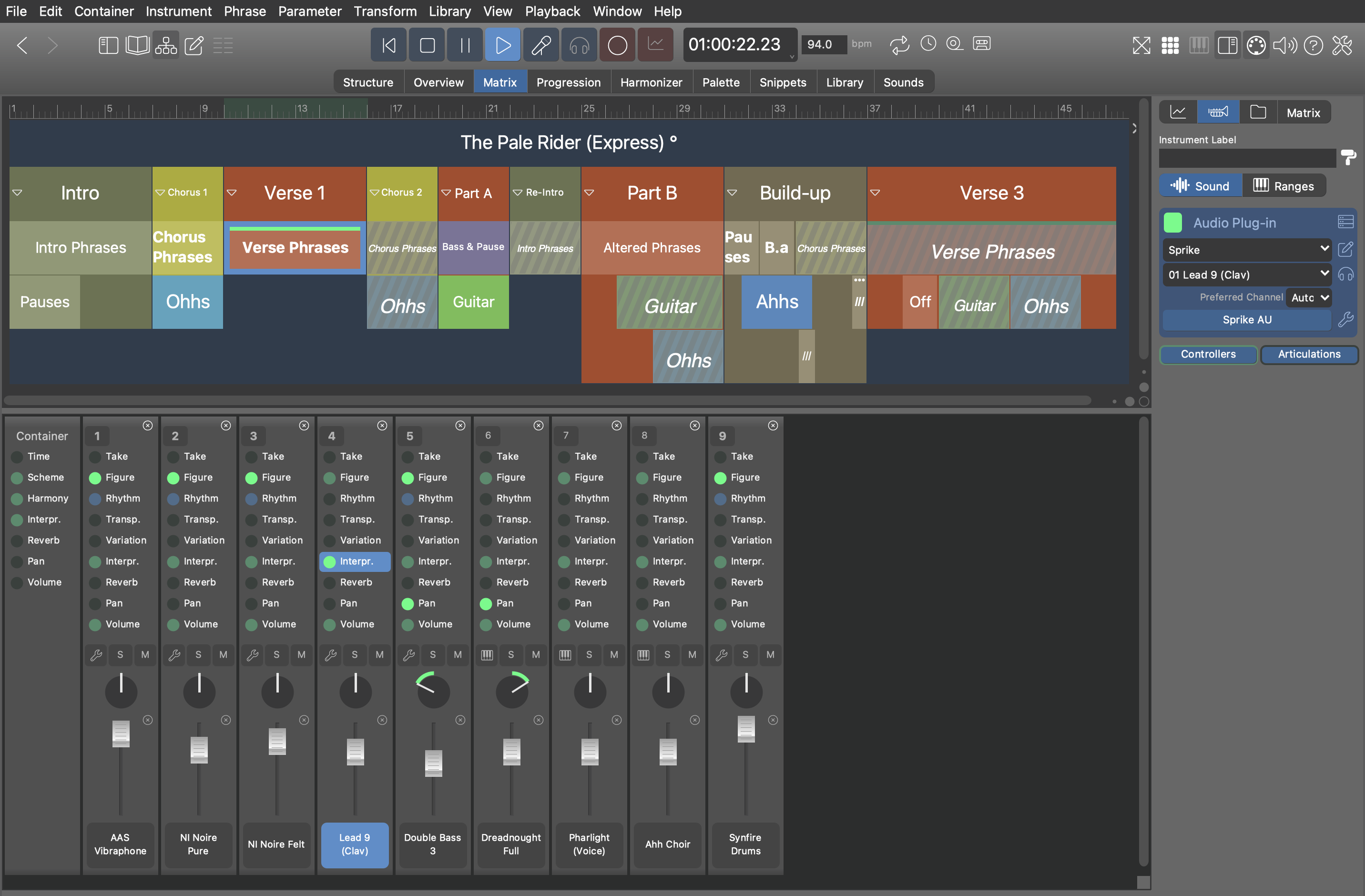Open the headphones audition icon

pos(579,45)
